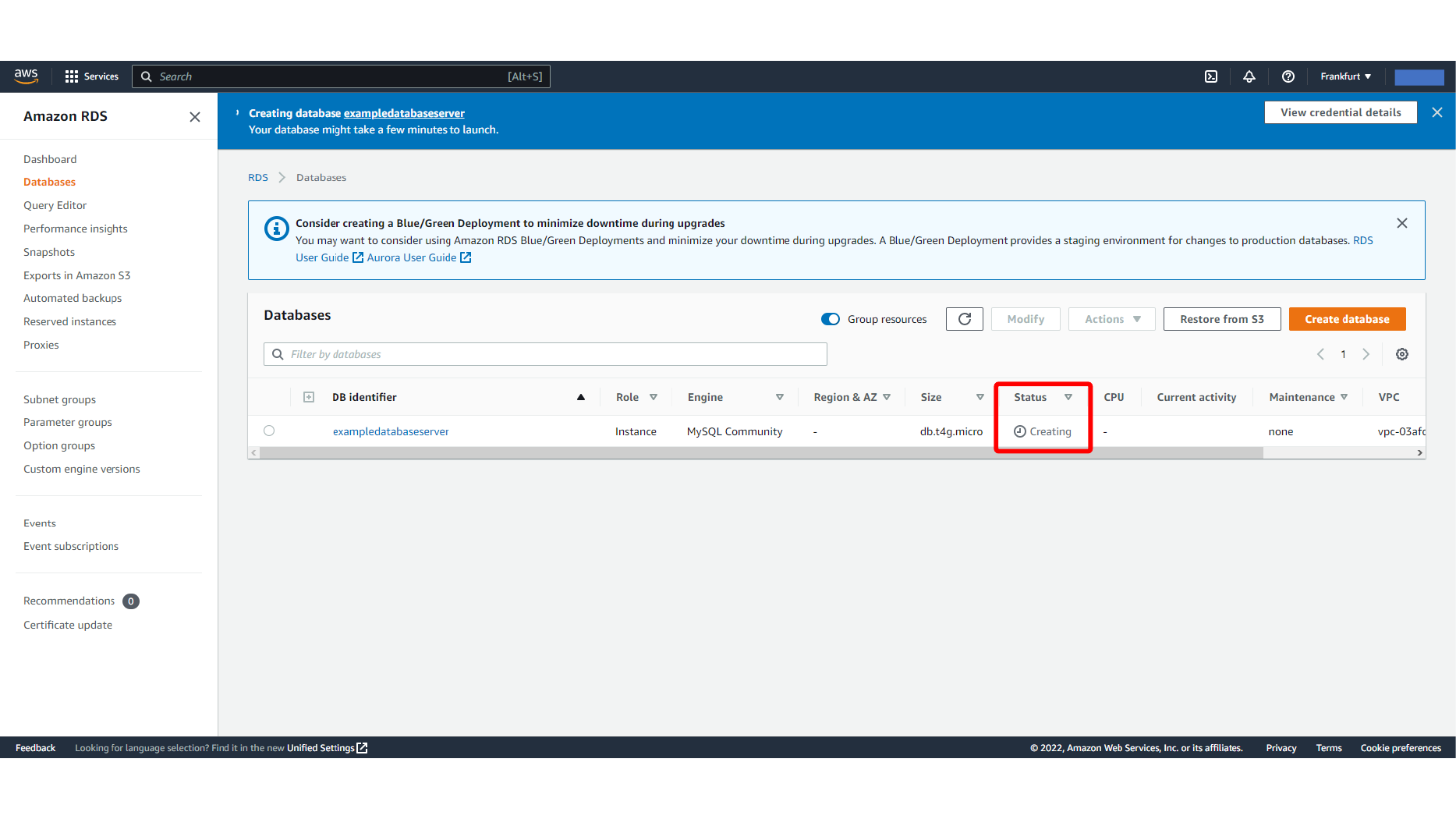Open Subnet groups
The image size is (1456, 819).
click(x=59, y=399)
